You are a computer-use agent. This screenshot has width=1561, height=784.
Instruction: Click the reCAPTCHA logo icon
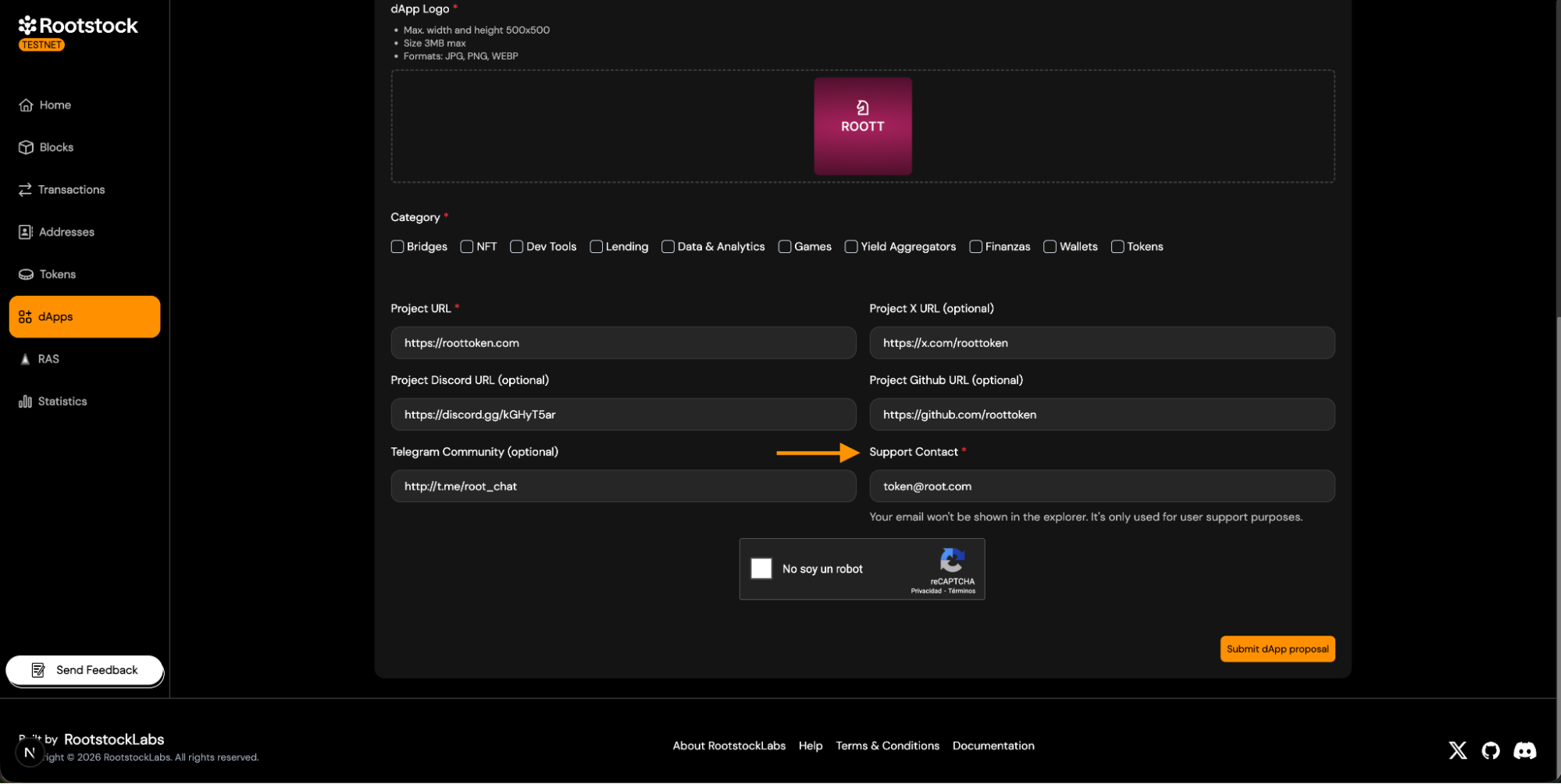pyautogui.click(x=952, y=560)
